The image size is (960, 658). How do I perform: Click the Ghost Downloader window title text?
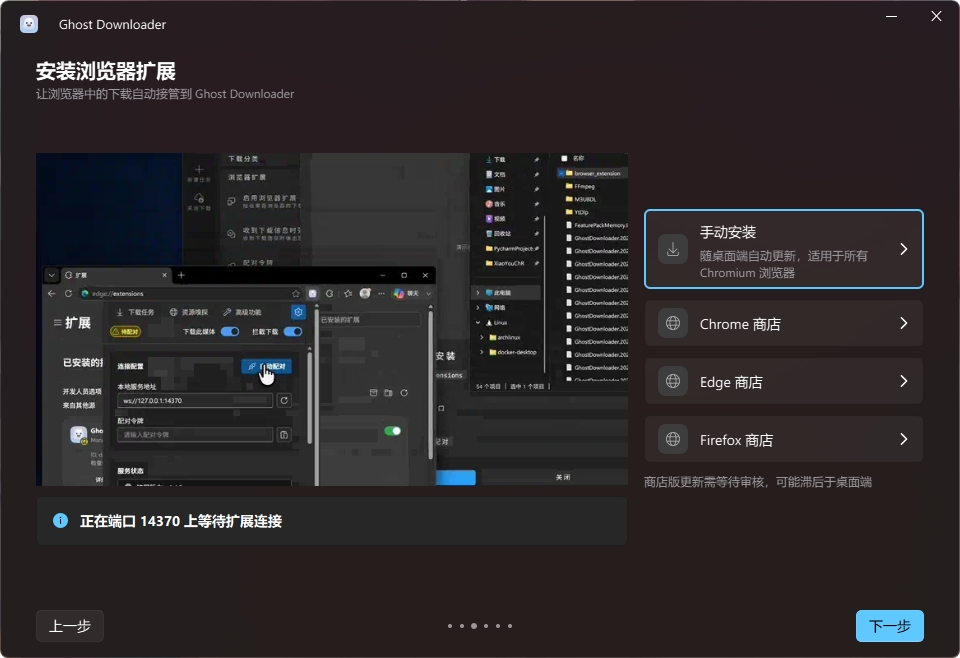[112, 24]
